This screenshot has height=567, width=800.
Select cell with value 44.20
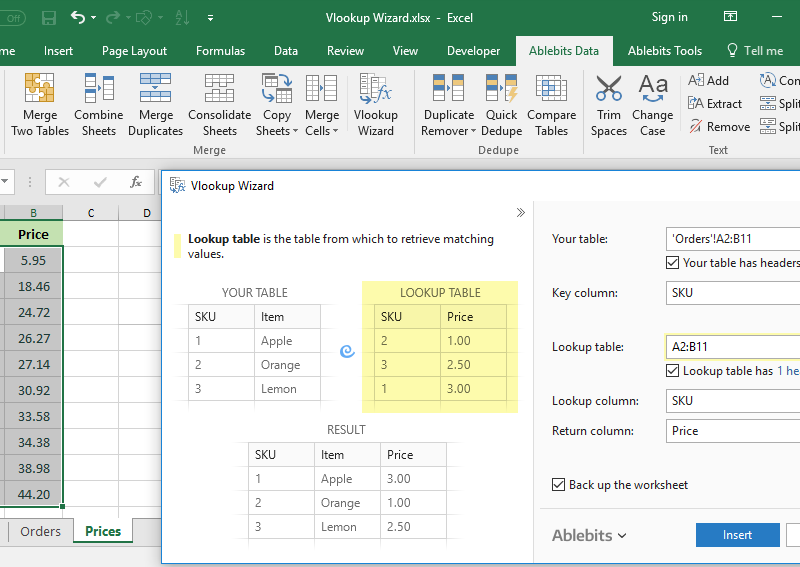click(33, 495)
